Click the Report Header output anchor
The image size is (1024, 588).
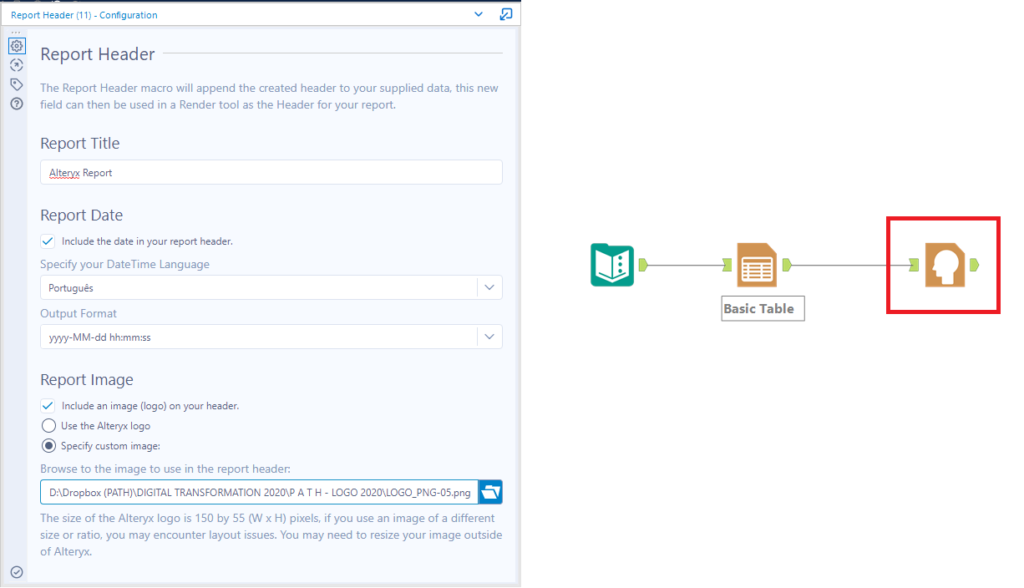(974, 265)
